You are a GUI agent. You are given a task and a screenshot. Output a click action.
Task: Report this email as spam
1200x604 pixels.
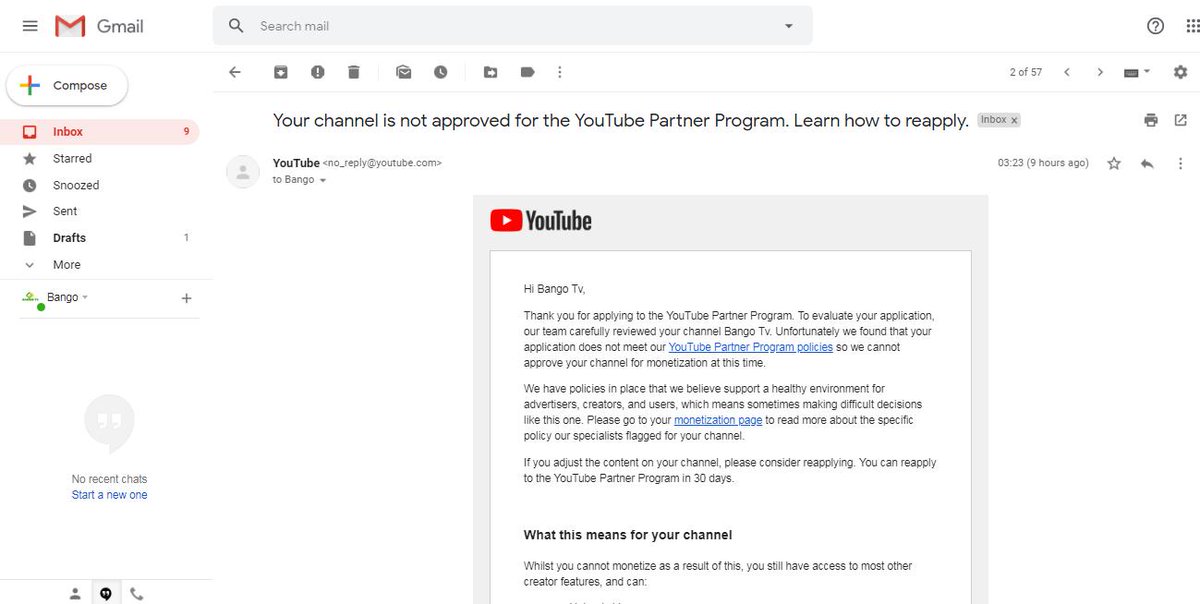pyautogui.click(x=318, y=72)
